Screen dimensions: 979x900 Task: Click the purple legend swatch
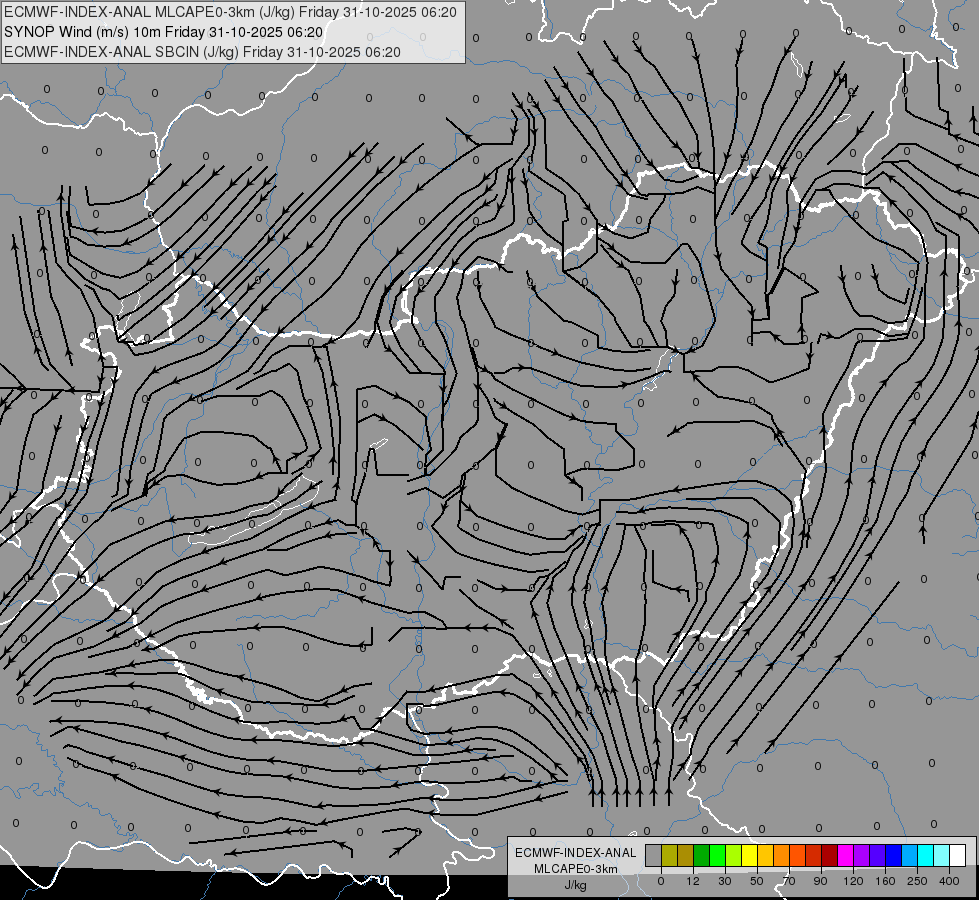(862, 855)
